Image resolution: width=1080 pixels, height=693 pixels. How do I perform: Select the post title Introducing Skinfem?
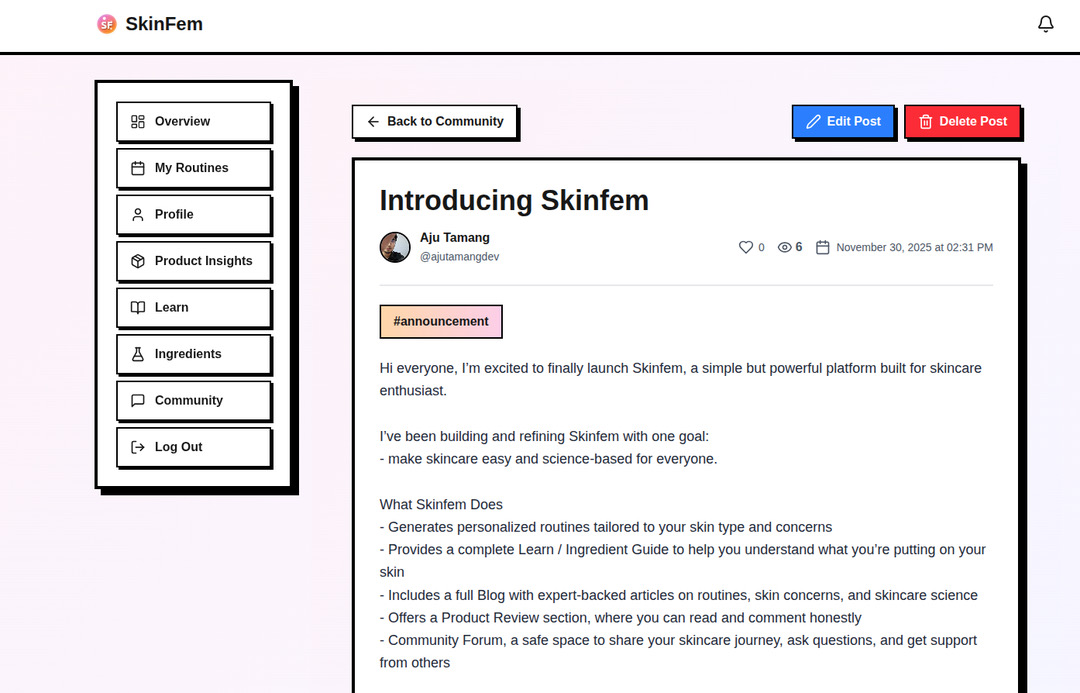point(514,201)
